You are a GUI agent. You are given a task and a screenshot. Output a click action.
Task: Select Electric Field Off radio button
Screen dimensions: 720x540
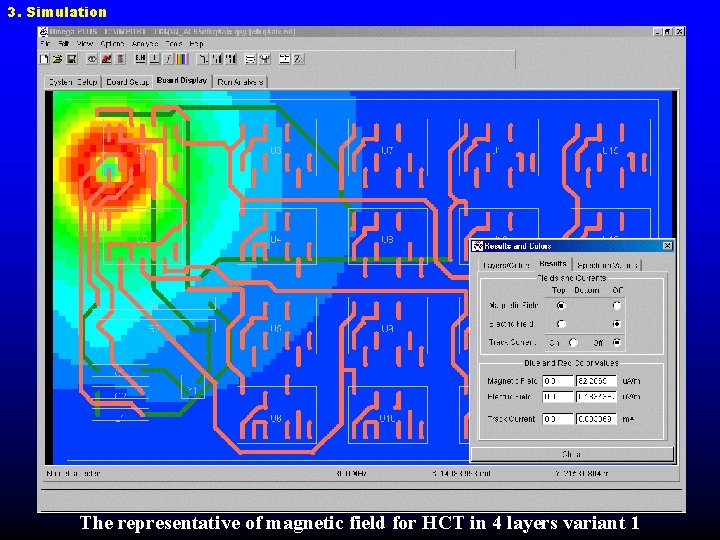[x=617, y=324]
